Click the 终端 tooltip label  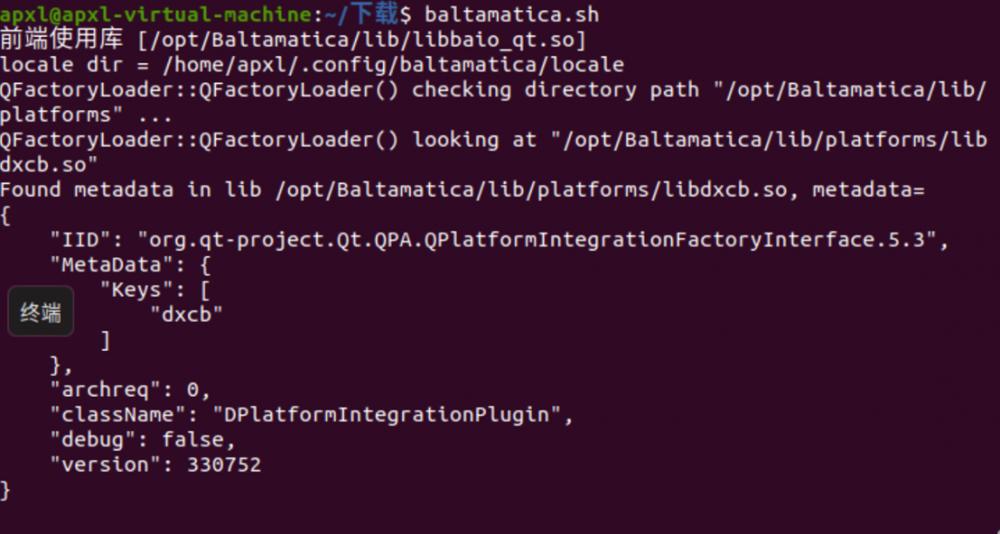point(41,313)
